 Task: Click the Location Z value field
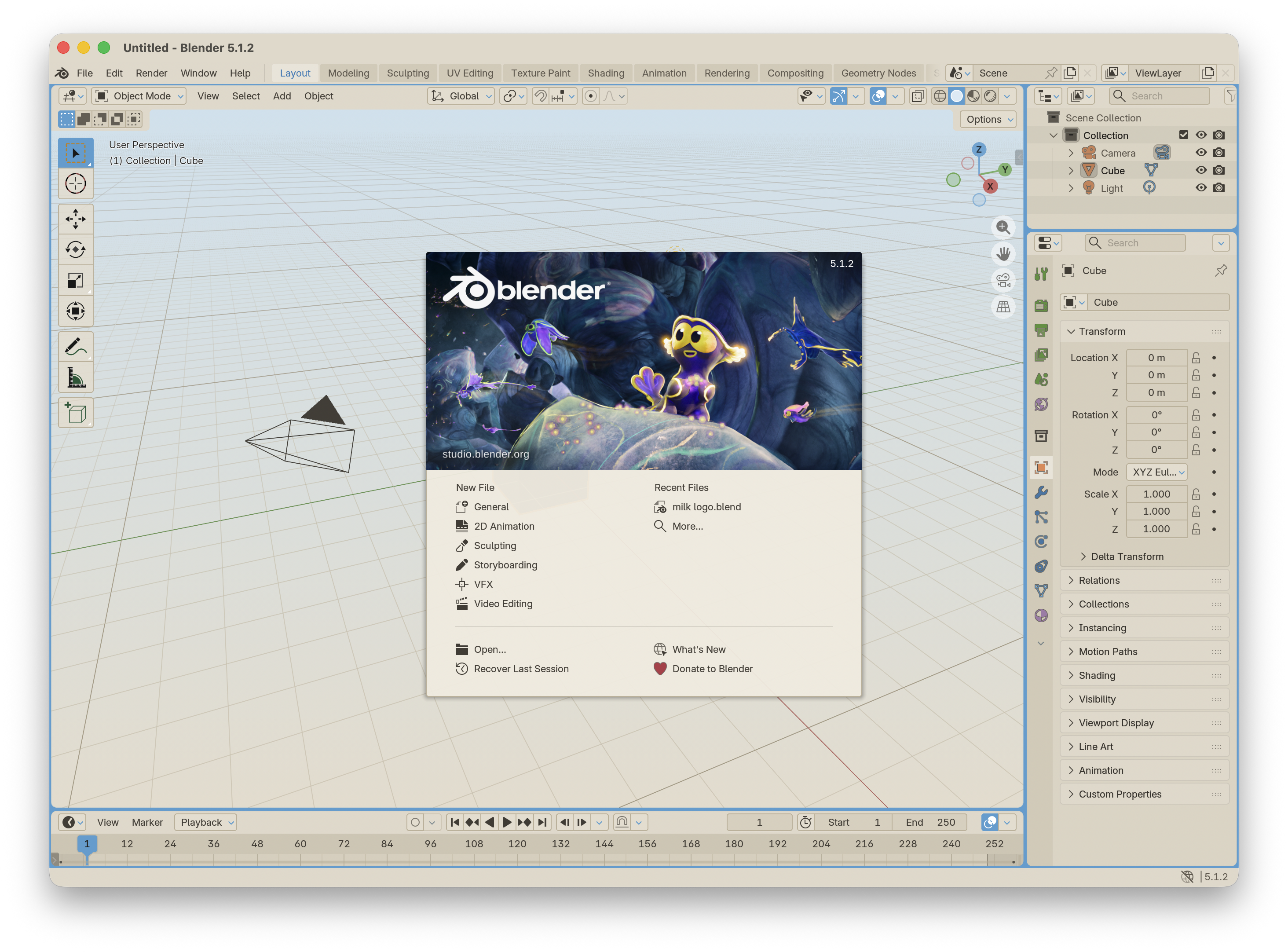point(1156,392)
